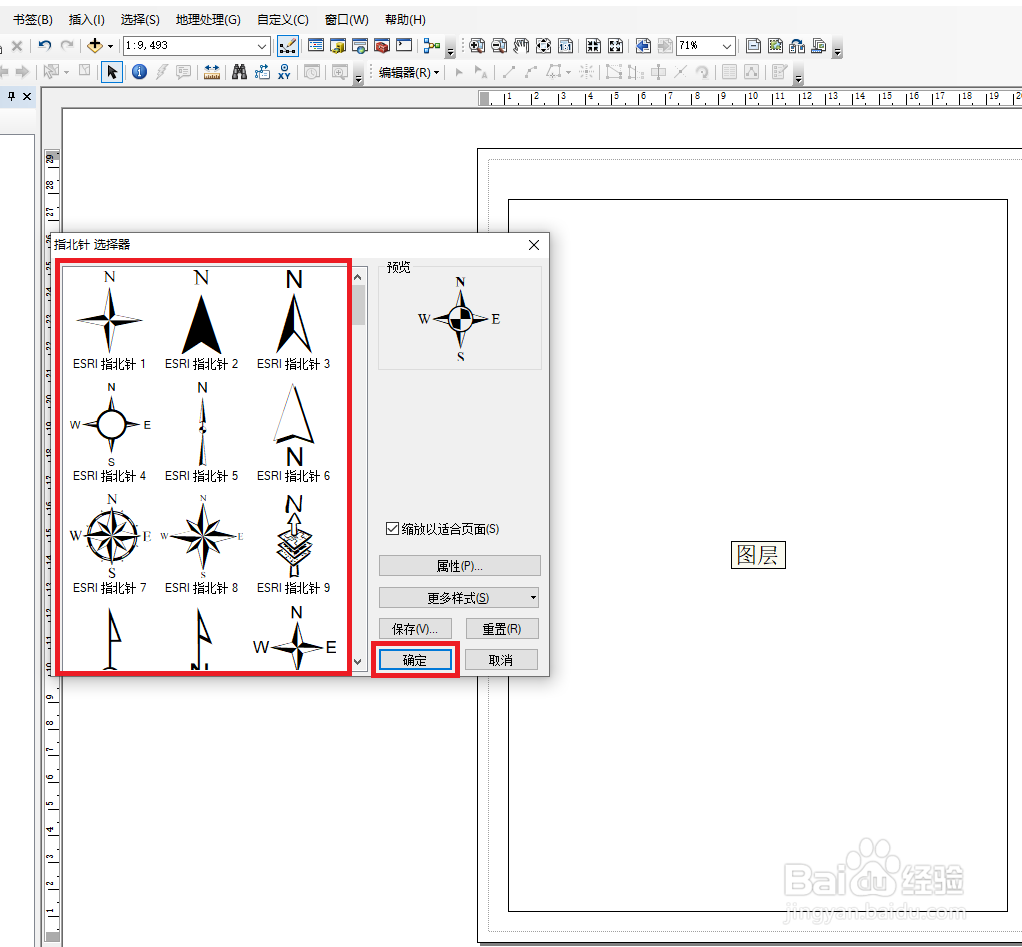Screen dimensions: 1022x947
Task: Go back to previous layout extent
Action: pyautogui.click(x=643, y=46)
